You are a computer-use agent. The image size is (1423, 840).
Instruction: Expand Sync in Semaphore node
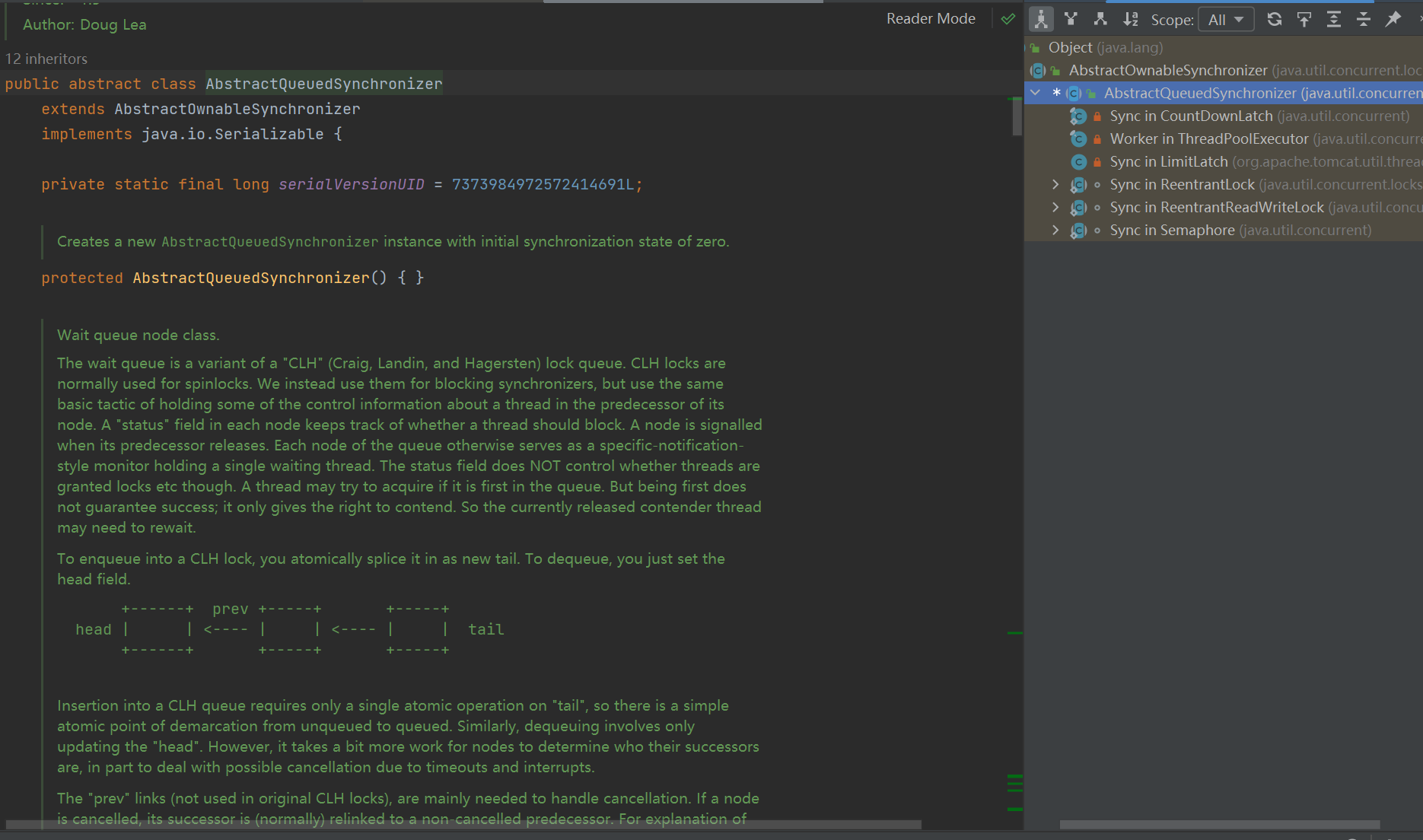(1055, 230)
